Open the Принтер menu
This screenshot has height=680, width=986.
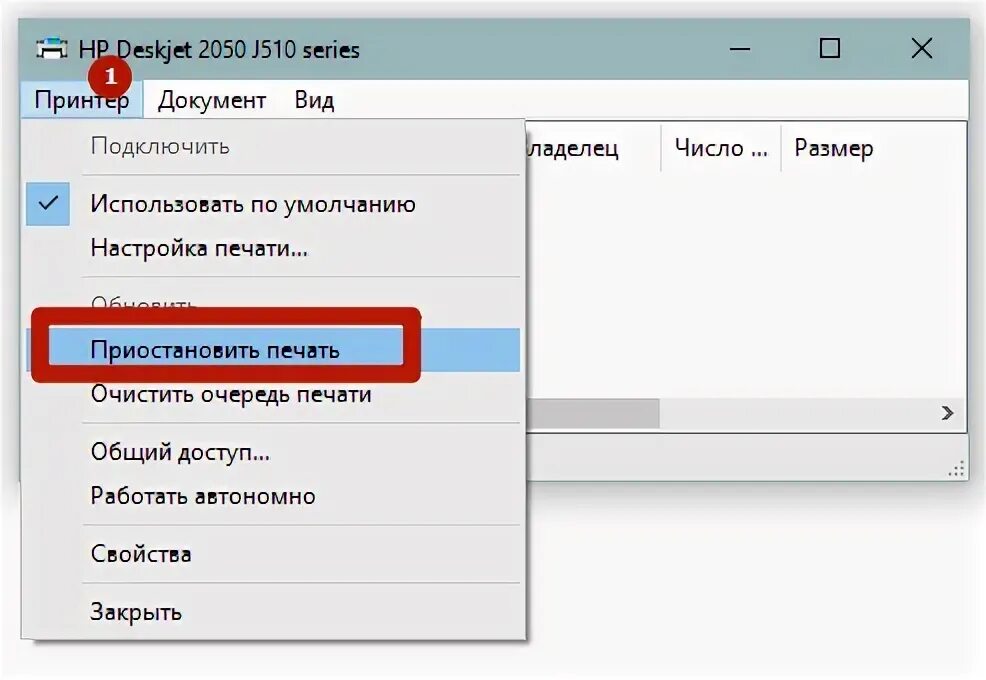tap(82, 100)
